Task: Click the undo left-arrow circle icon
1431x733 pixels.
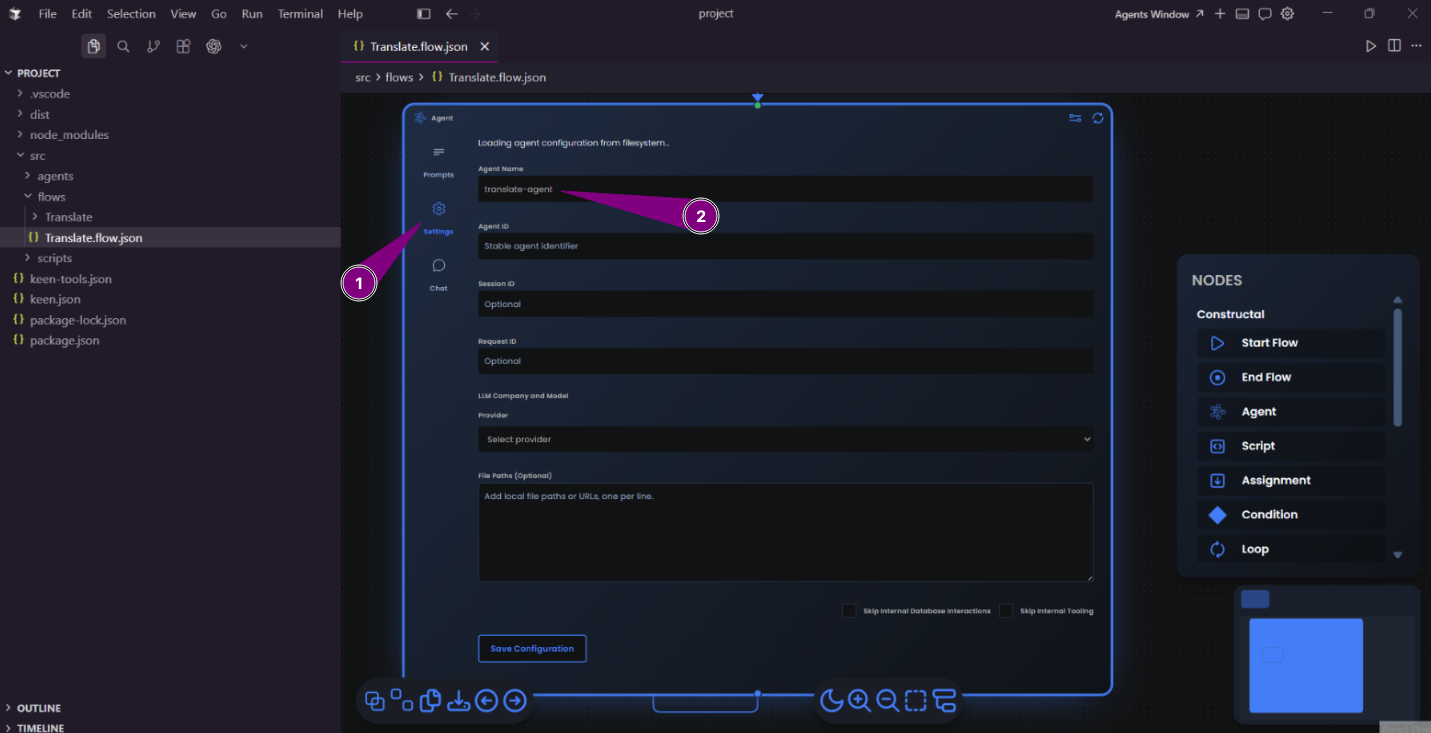Action: (487, 701)
